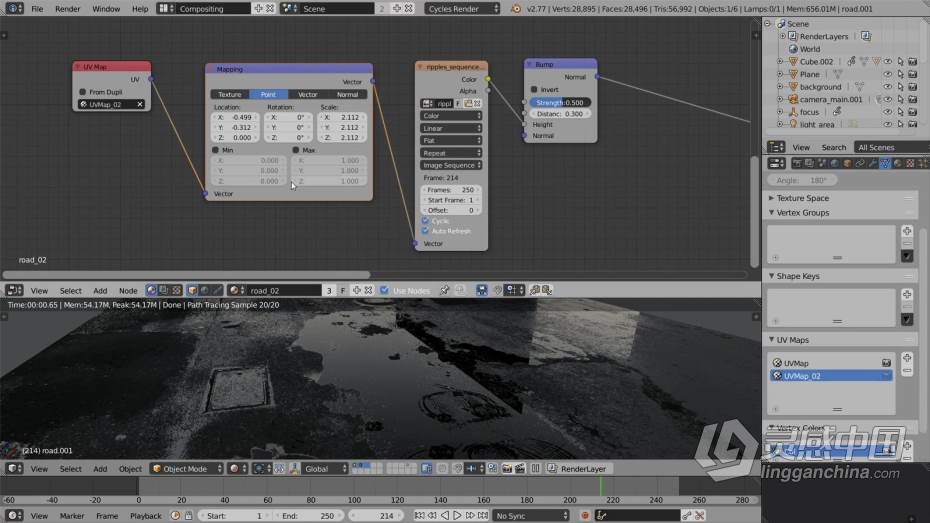
Task: Select shader nodes tree type icon
Action: [151, 291]
